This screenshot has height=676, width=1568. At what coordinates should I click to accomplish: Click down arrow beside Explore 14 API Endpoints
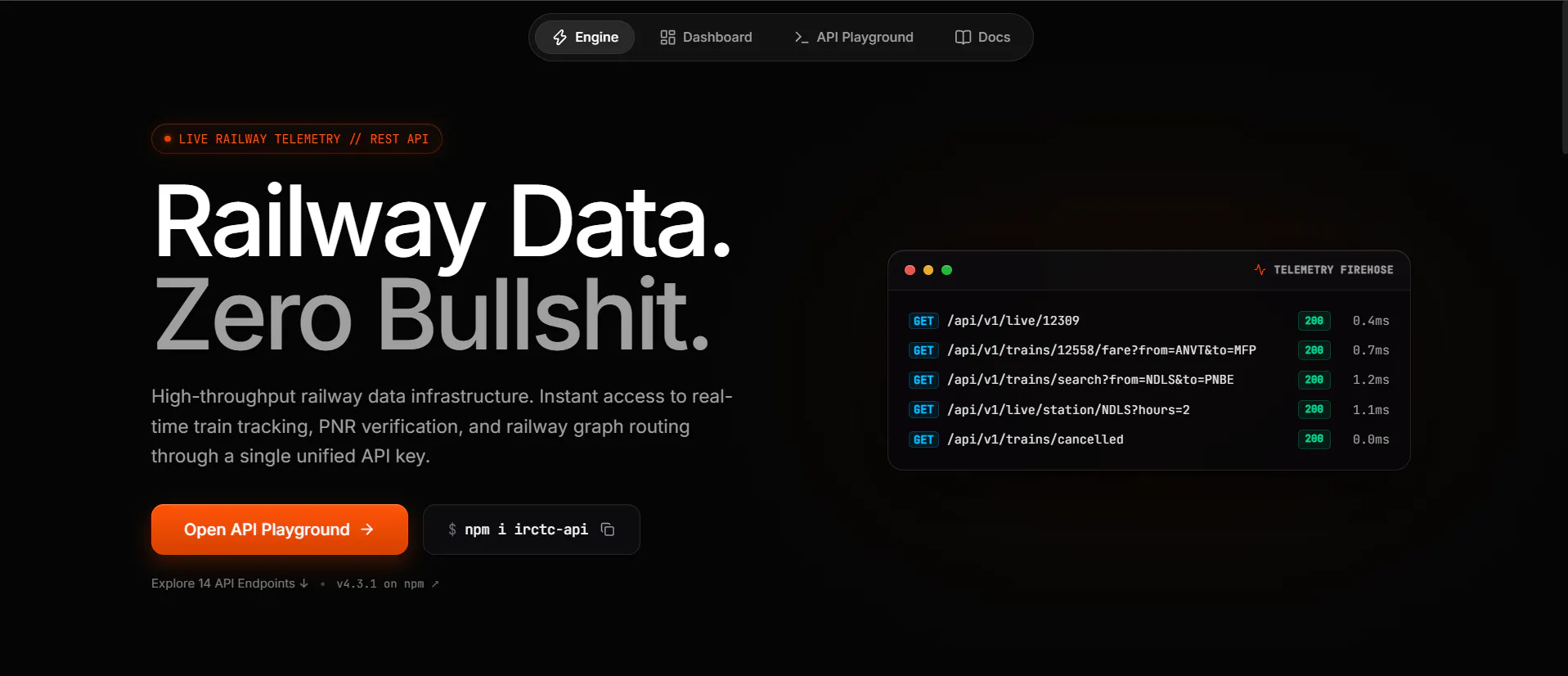(x=304, y=584)
